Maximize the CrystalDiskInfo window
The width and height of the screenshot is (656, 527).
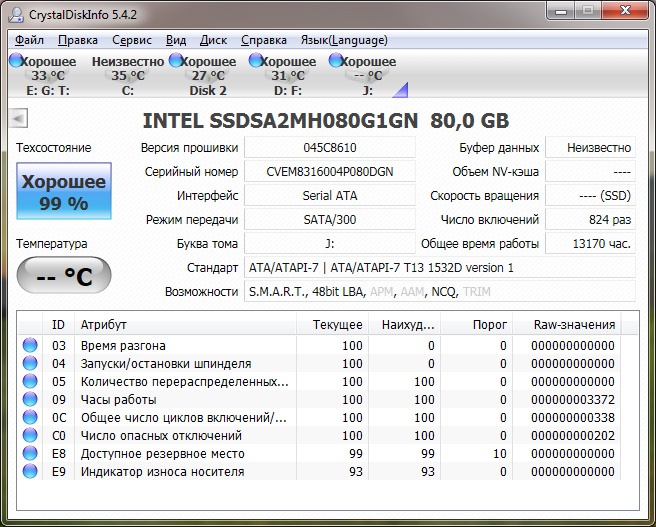tap(588, 10)
